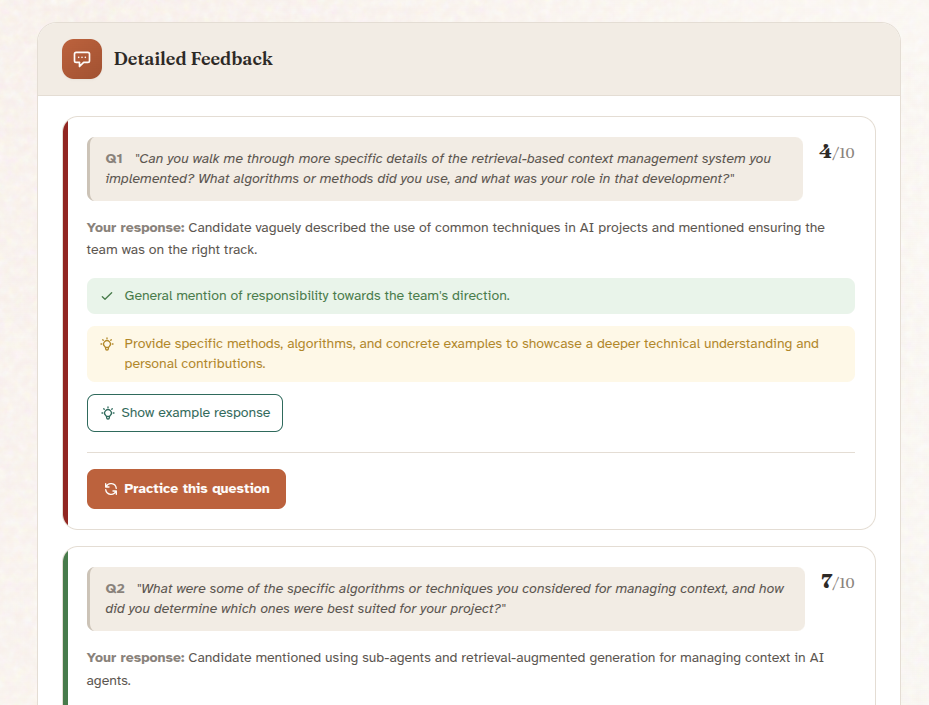This screenshot has height=705, width=929.
Task: Click the lightbulb icon in the improvement suggestion
Action: click(107, 343)
